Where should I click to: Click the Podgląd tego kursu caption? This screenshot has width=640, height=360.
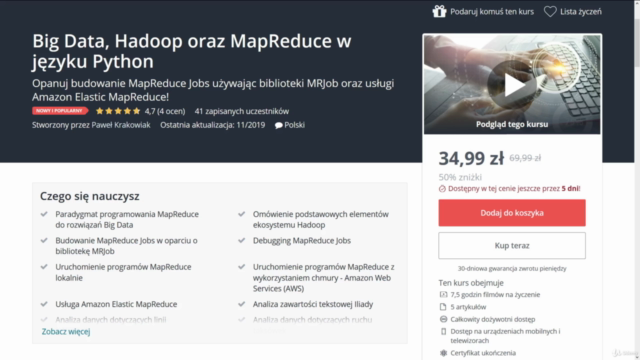tap(512, 124)
